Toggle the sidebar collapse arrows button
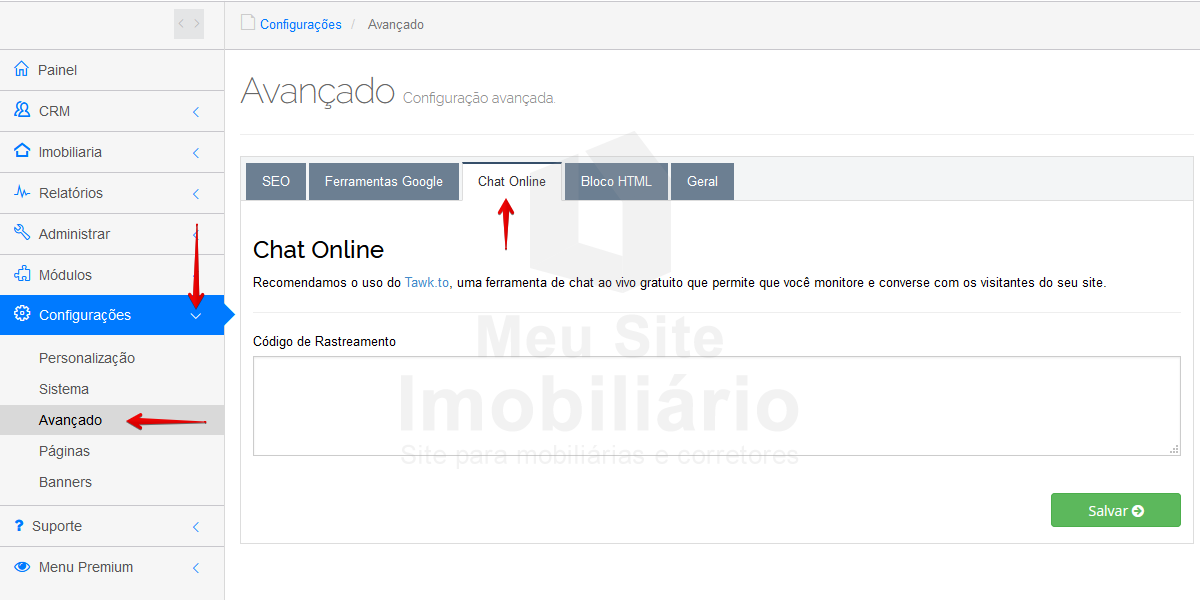The height and width of the screenshot is (600, 1200). click(x=188, y=24)
